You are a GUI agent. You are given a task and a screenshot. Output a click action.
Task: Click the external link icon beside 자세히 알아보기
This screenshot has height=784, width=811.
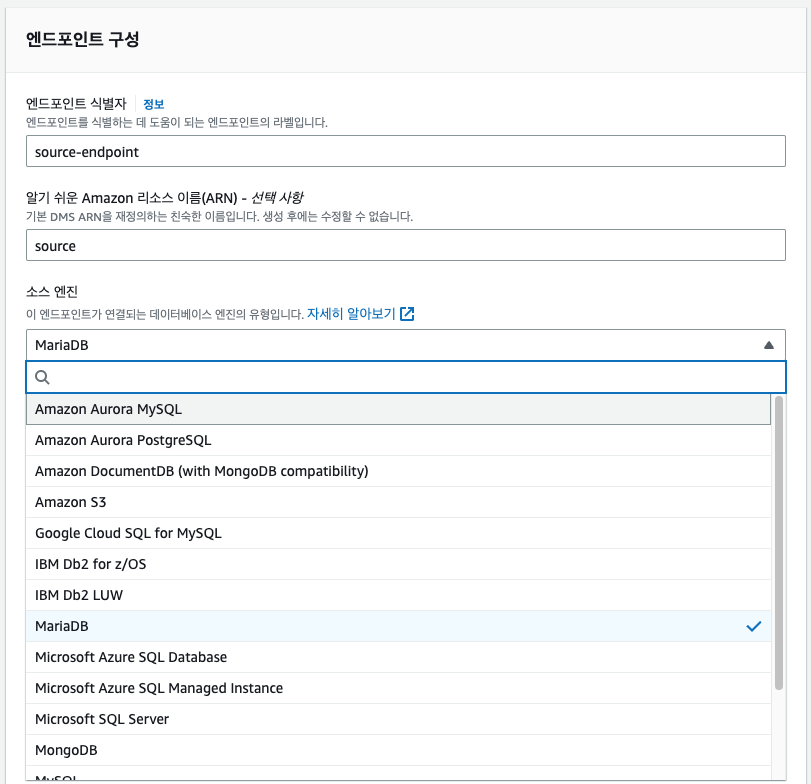[x=407, y=314]
